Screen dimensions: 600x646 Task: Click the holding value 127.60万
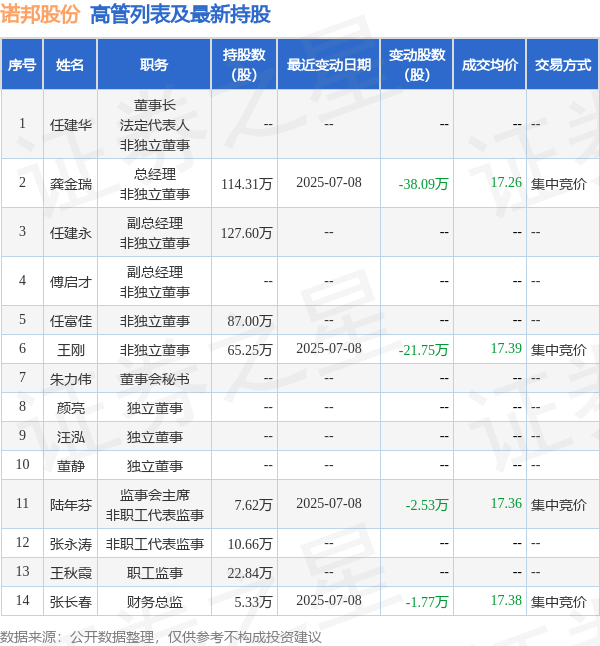(x=246, y=233)
